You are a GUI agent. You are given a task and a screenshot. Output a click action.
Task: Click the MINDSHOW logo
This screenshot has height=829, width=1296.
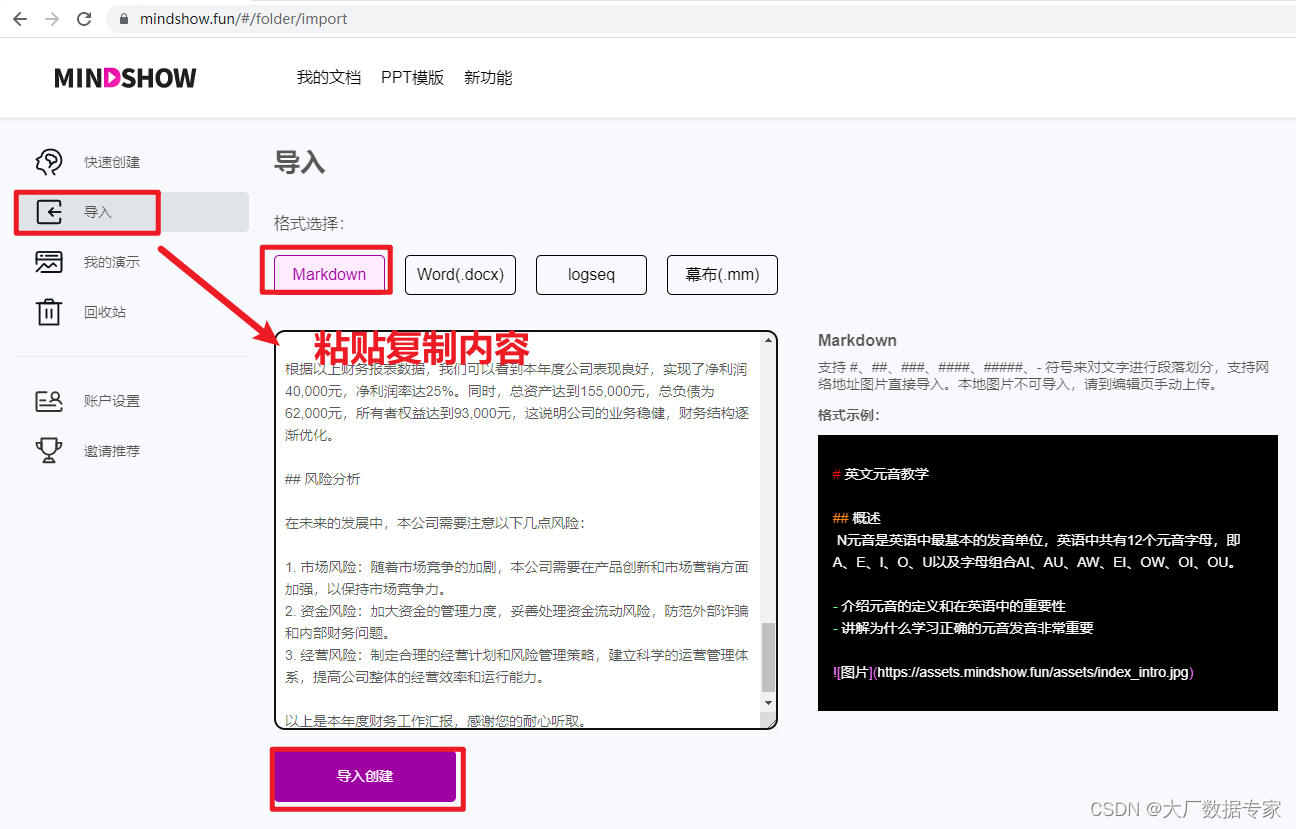pos(126,78)
